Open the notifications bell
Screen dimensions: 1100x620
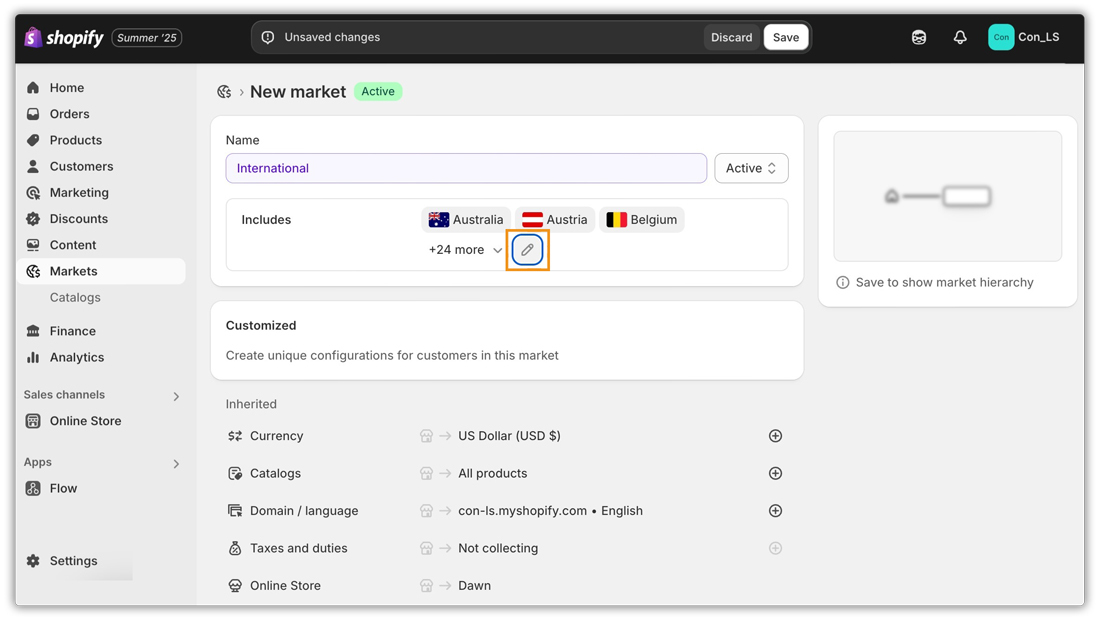(960, 37)
